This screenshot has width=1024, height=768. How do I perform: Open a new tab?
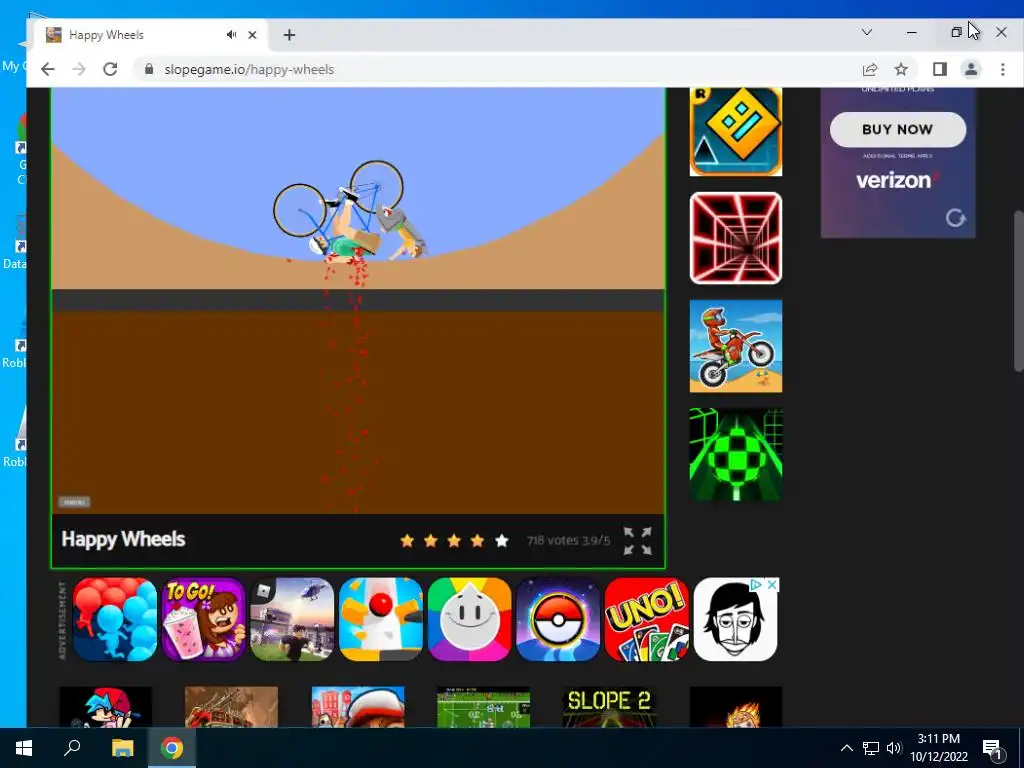289,35
